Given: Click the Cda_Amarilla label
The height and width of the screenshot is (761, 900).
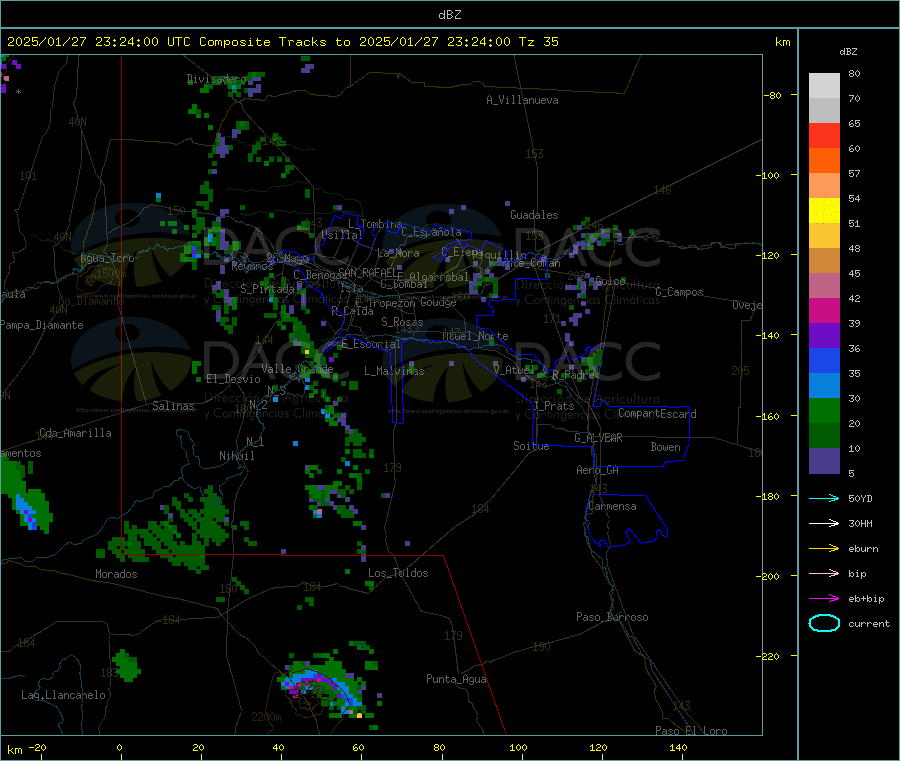Looking at the screenshot, I should click(75, 433).
